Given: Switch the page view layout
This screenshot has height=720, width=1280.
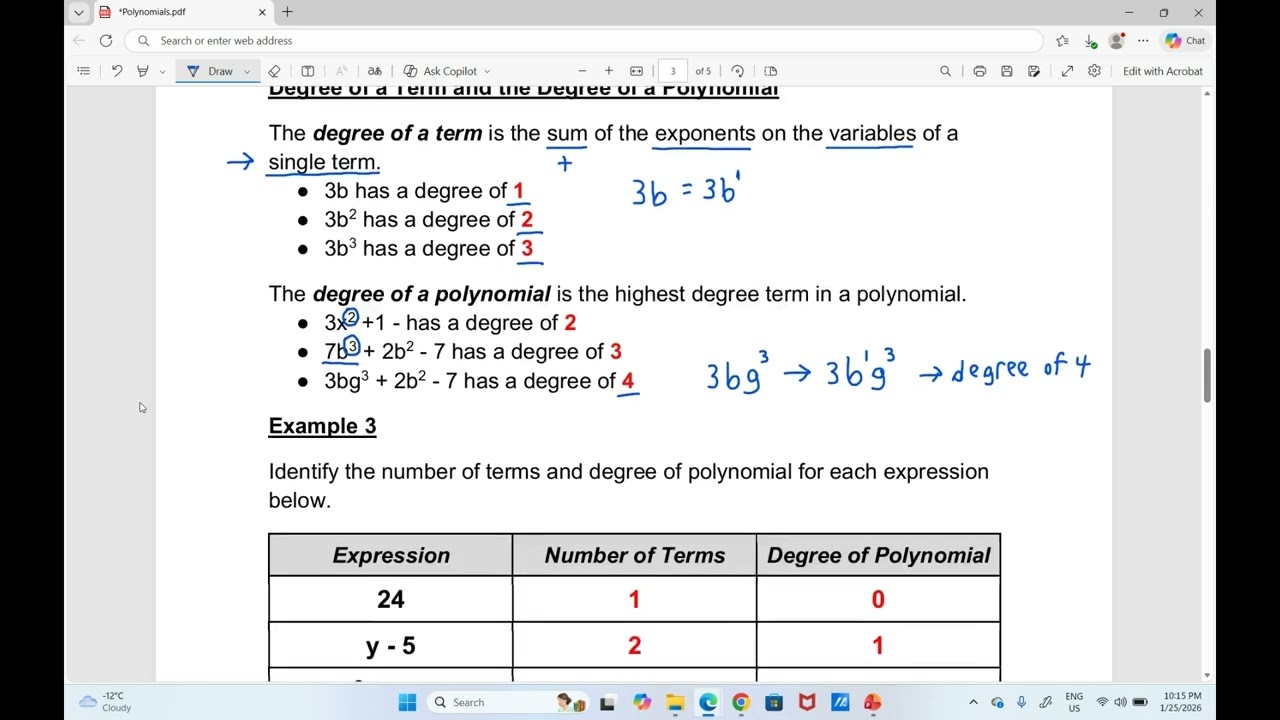Looking at the screenshot, I should [770, 71].
